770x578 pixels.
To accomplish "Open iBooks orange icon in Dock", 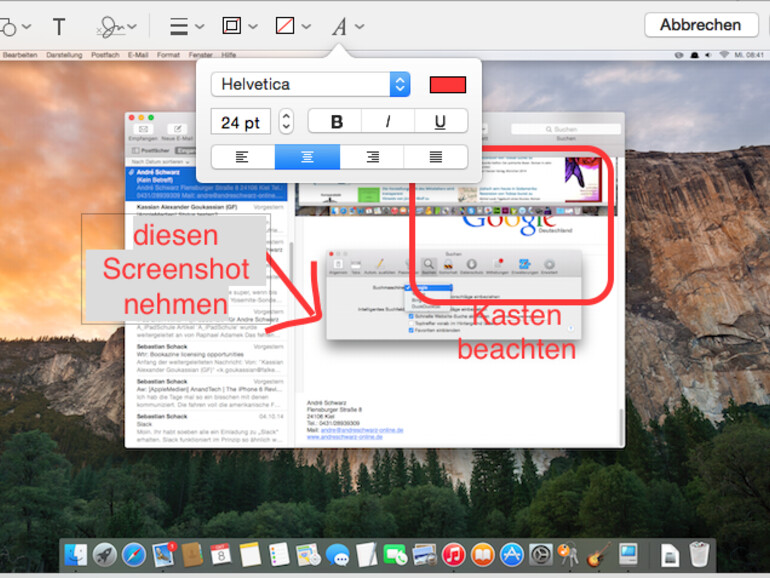I will (483, 555).
